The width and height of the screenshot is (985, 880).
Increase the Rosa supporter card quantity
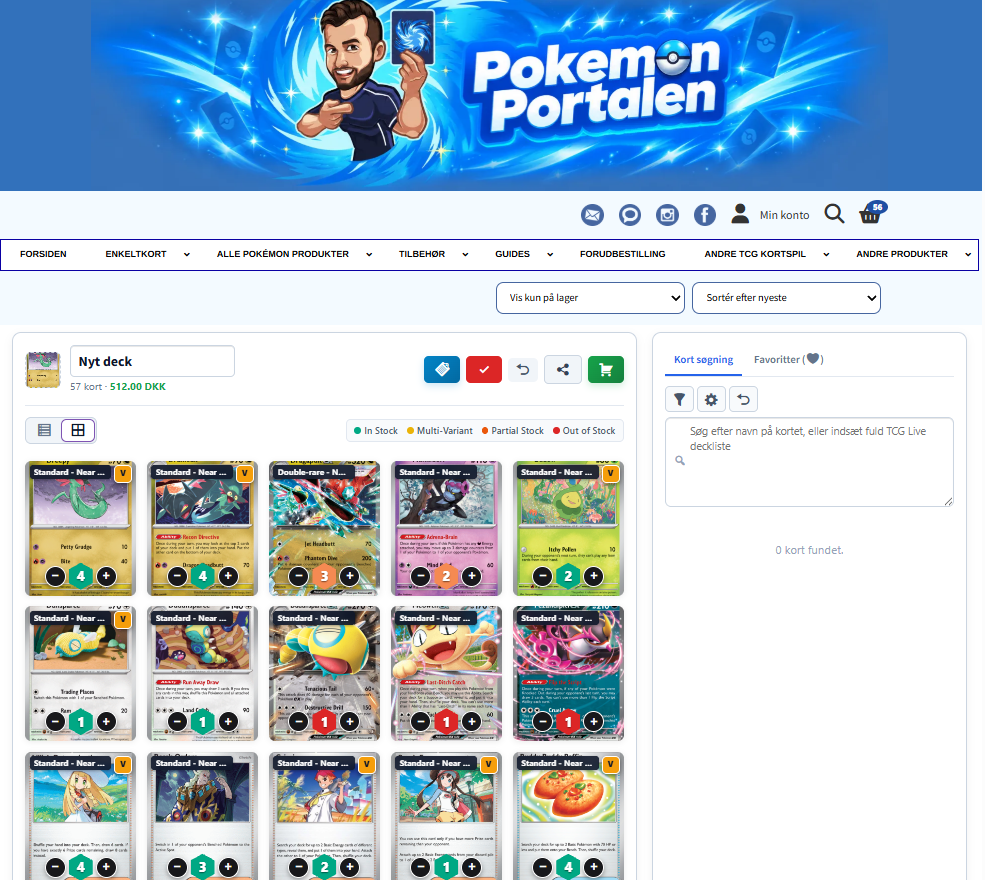pyautogui.click(x=472, y=867)
